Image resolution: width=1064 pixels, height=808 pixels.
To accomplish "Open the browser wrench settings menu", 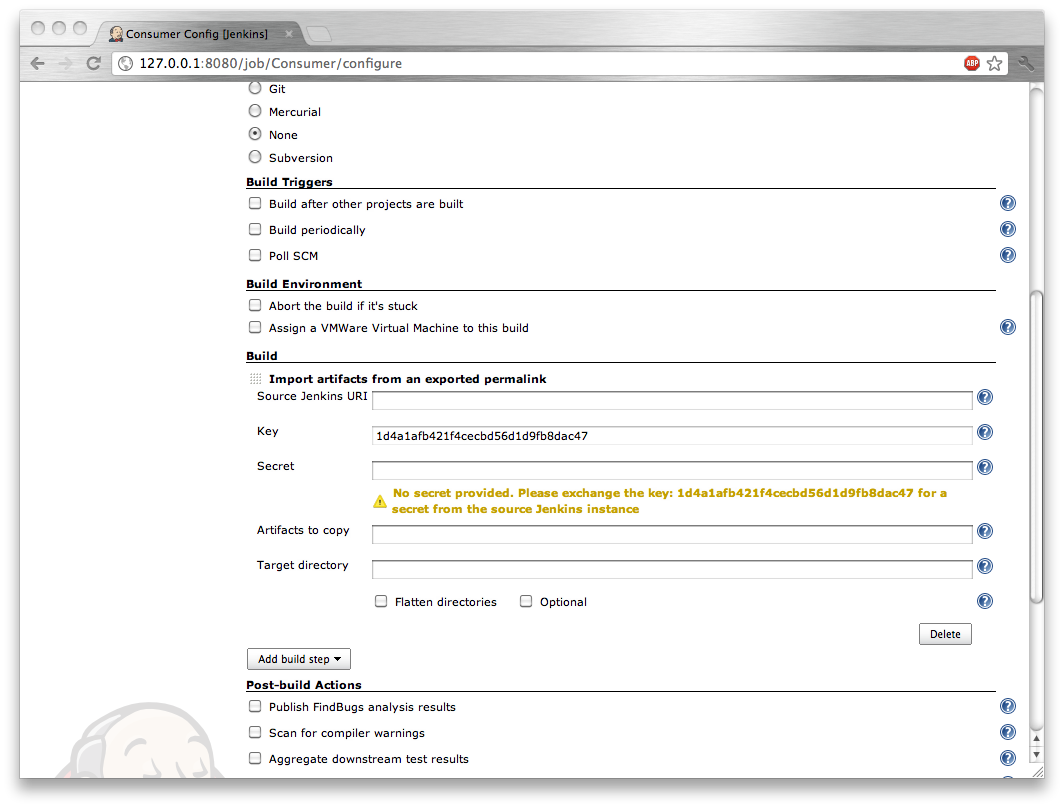I will pyautogui.click(x=1026, y=63).
